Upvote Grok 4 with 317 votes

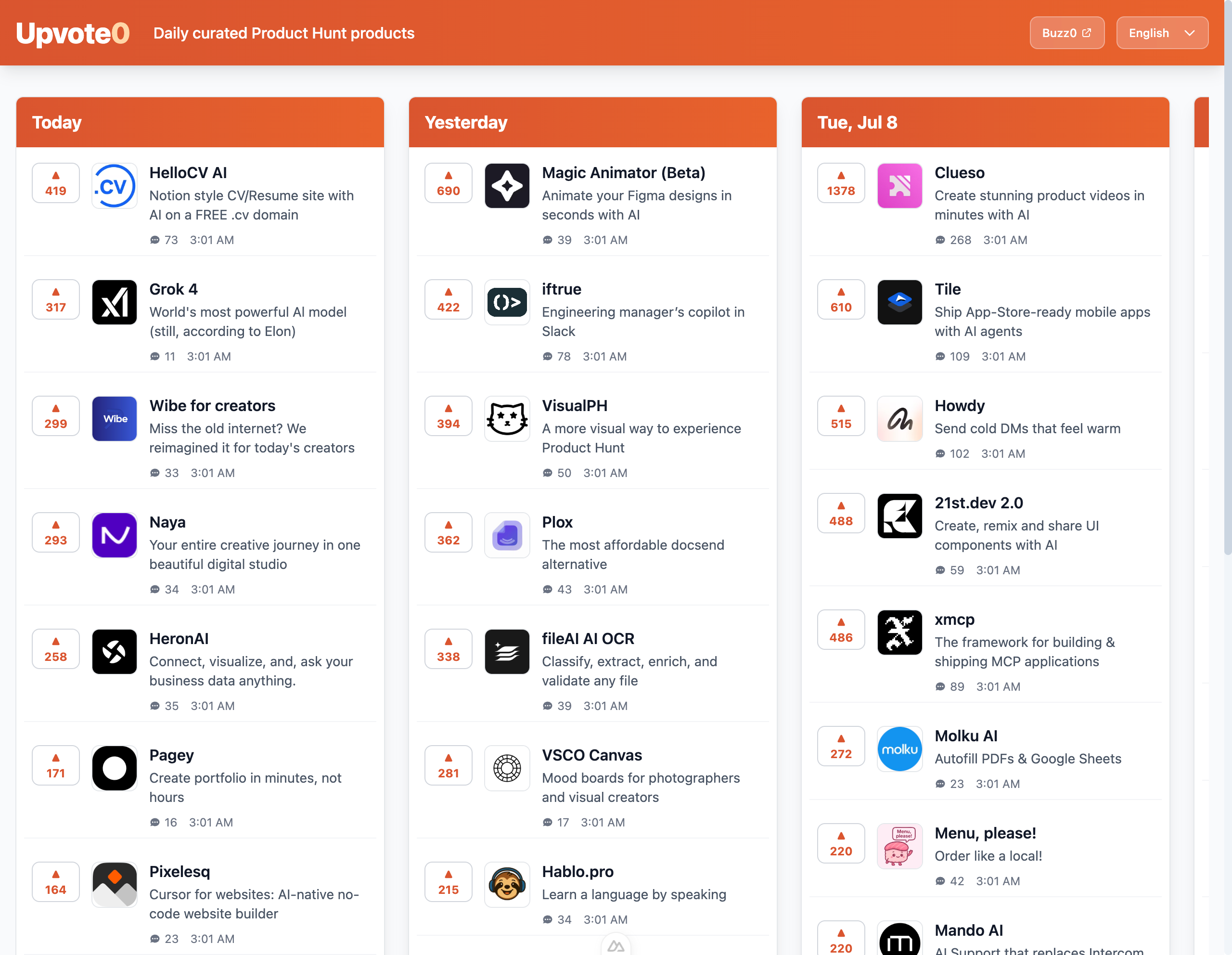coord(55,299)
